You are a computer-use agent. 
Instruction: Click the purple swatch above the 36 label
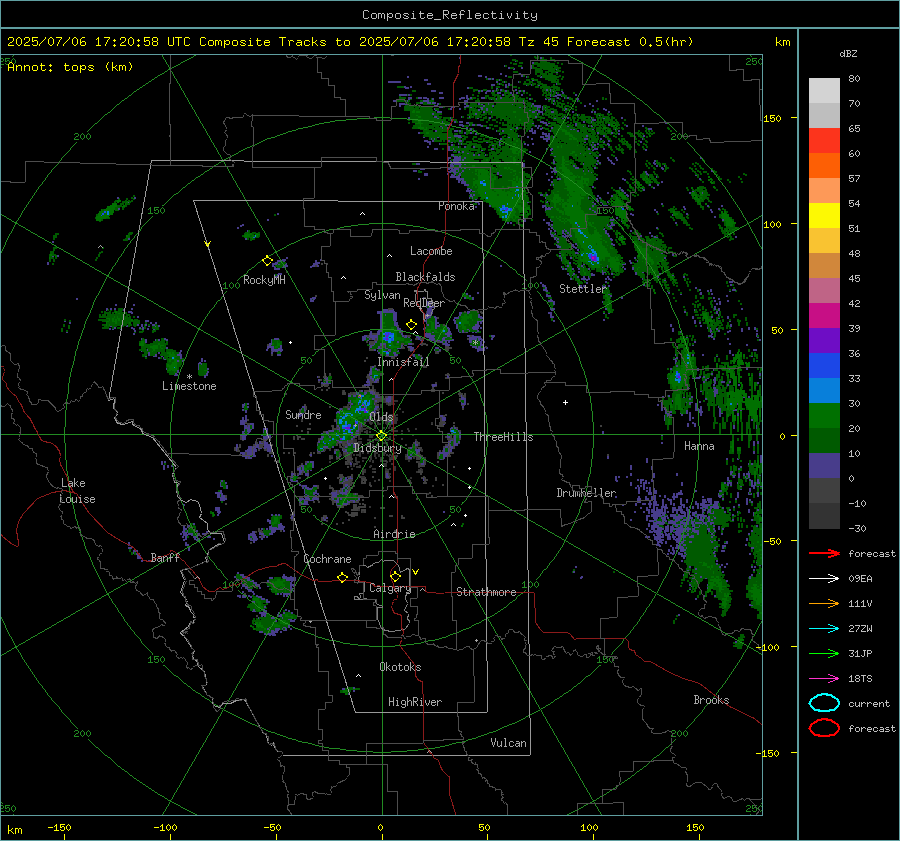click(824, 340)
